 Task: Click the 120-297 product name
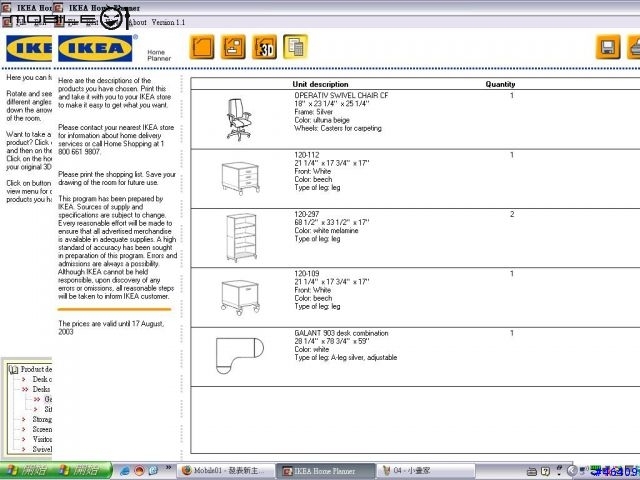(x=307, y=214)
